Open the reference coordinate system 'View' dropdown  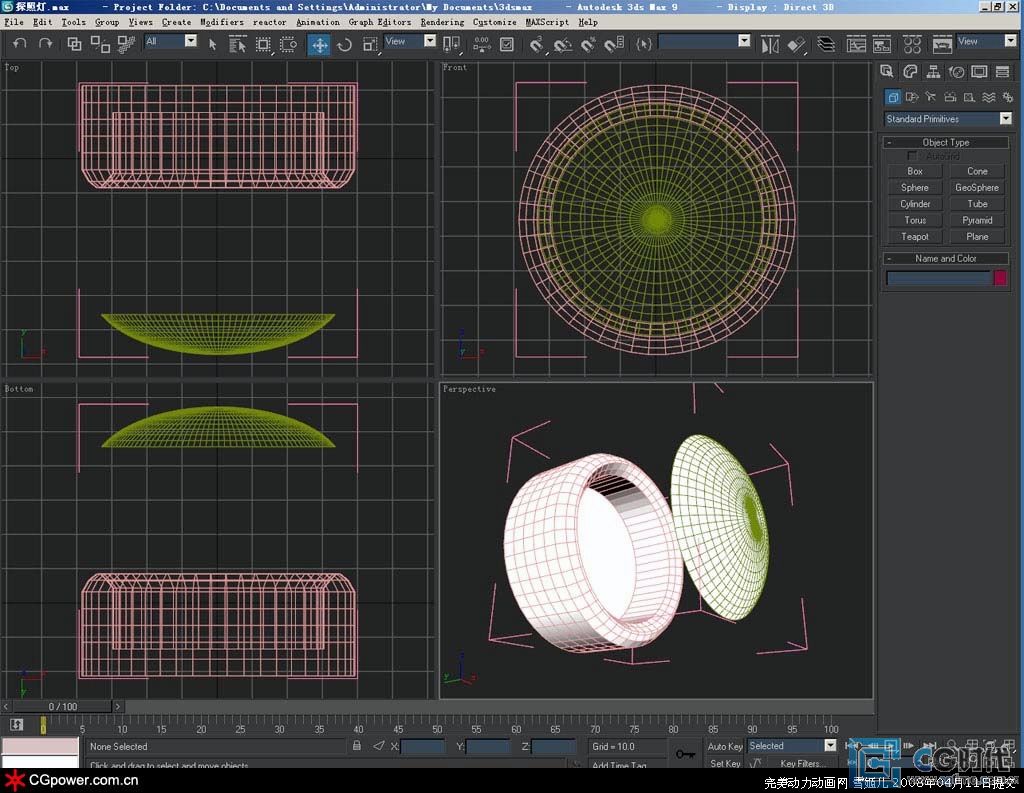pos(430,40)
